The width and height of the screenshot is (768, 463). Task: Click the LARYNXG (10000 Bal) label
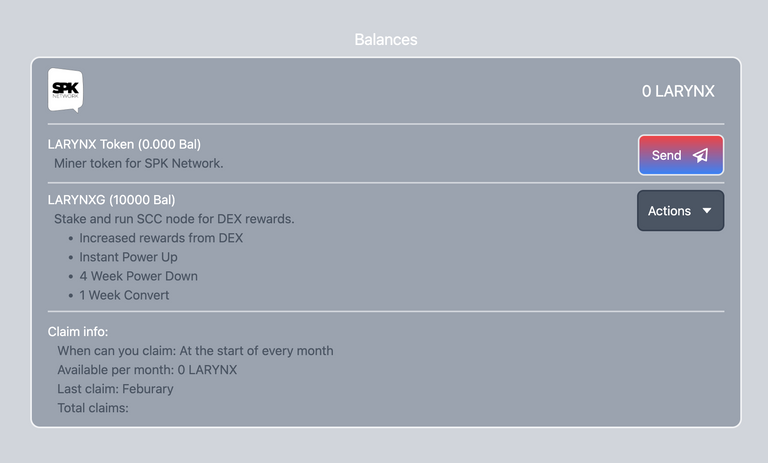point(112,200)
